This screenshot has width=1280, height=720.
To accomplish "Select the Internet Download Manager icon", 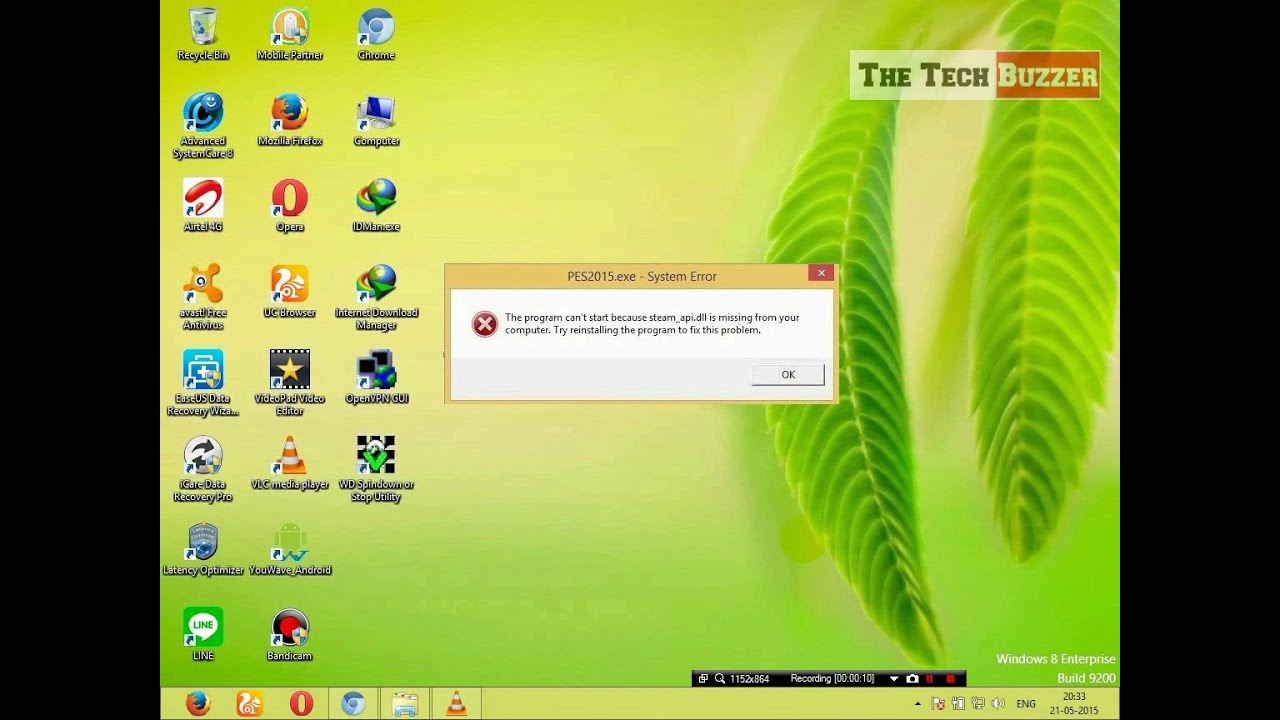I will pos(376,297).
